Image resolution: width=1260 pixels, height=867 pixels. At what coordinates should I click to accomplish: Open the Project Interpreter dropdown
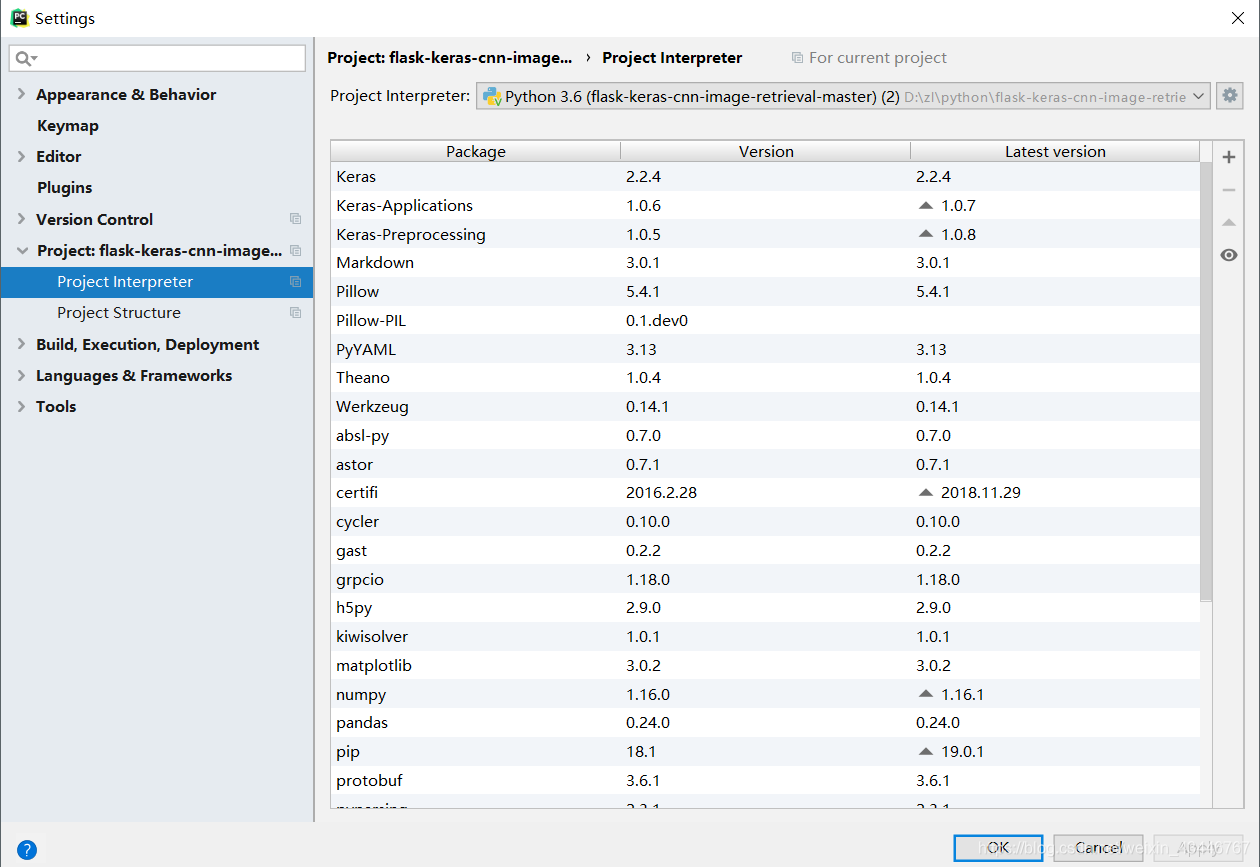click(x=843, y=96)
